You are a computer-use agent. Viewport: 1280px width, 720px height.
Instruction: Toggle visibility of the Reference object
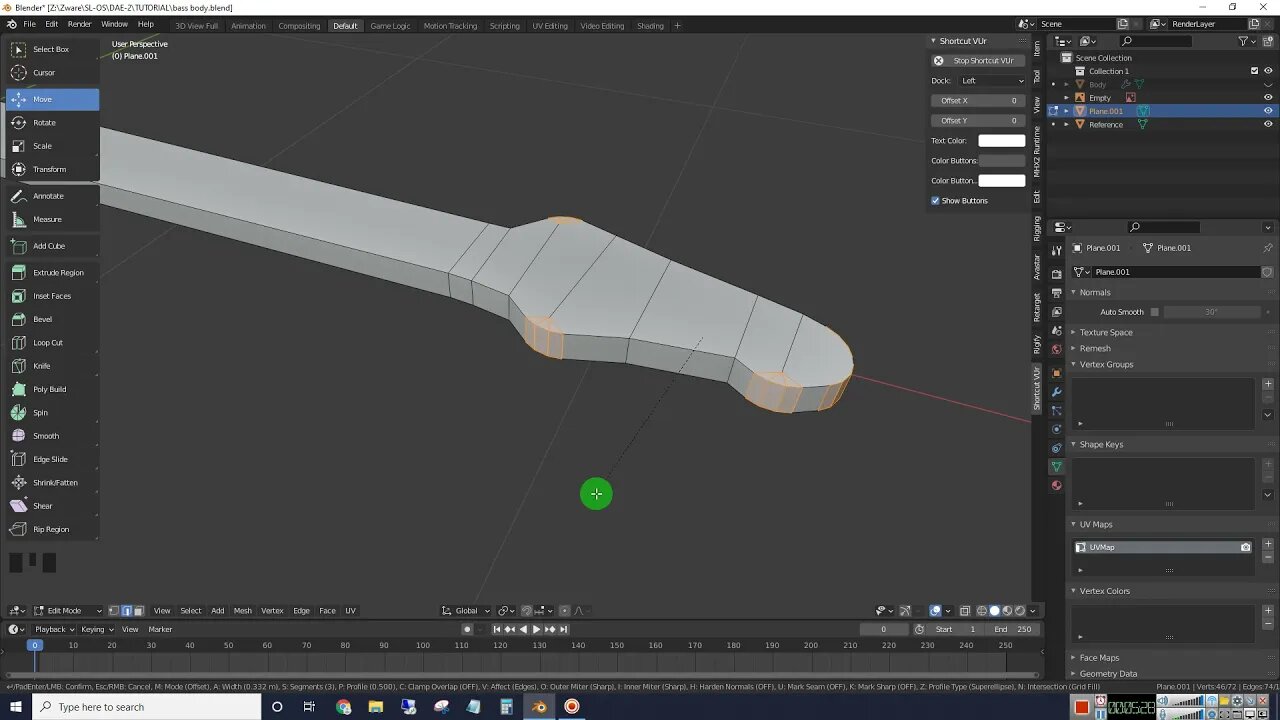click(x=1268, y=125)
